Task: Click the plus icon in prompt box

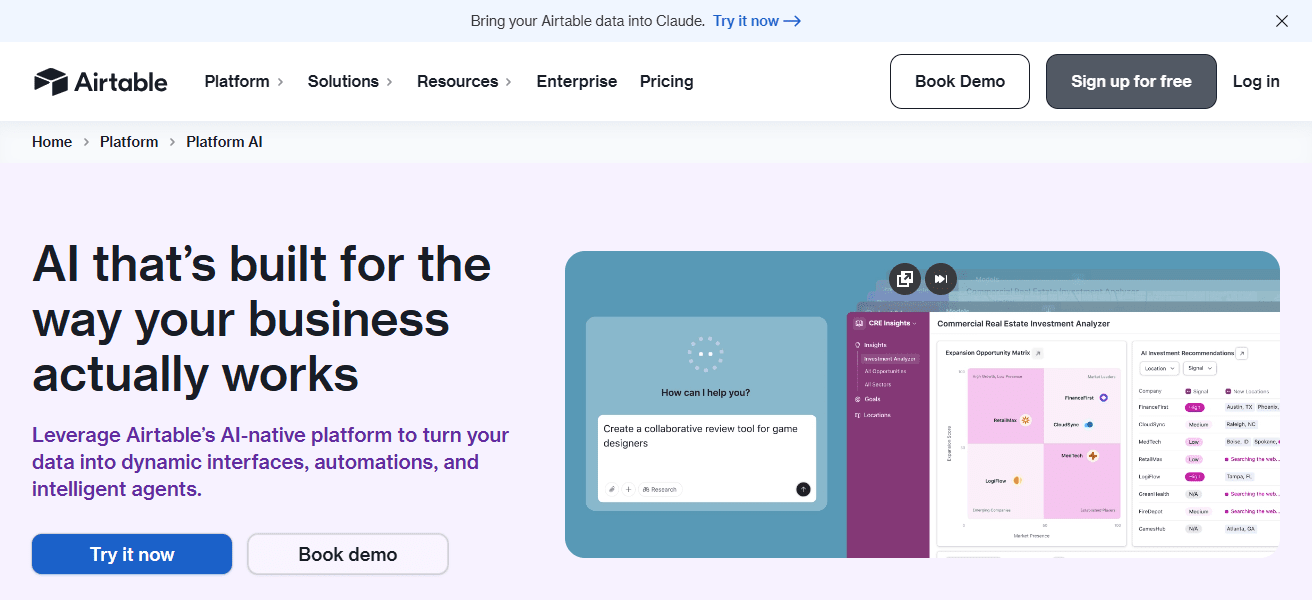Action: 629,489
